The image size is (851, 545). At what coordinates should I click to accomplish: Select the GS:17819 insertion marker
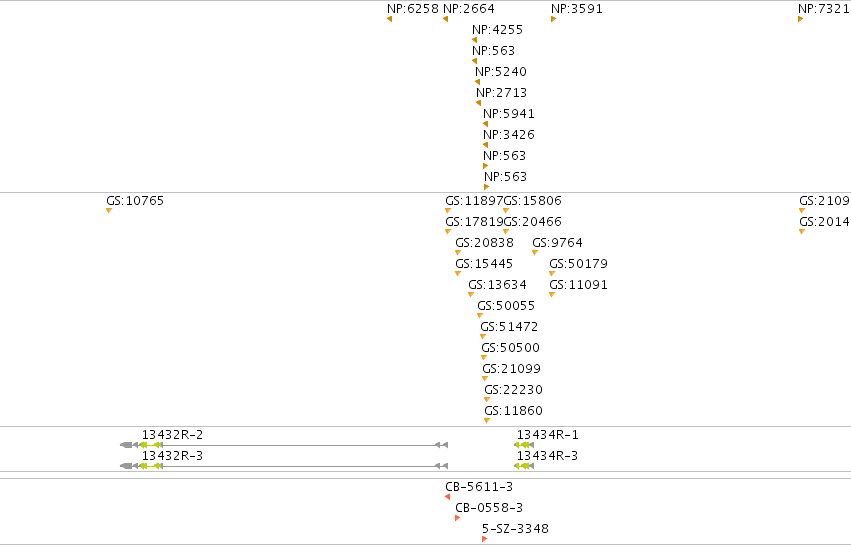pos(448,232)
